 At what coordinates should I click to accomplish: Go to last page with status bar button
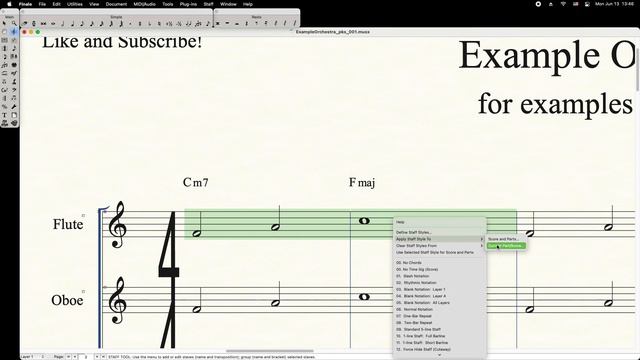[103, 357]
